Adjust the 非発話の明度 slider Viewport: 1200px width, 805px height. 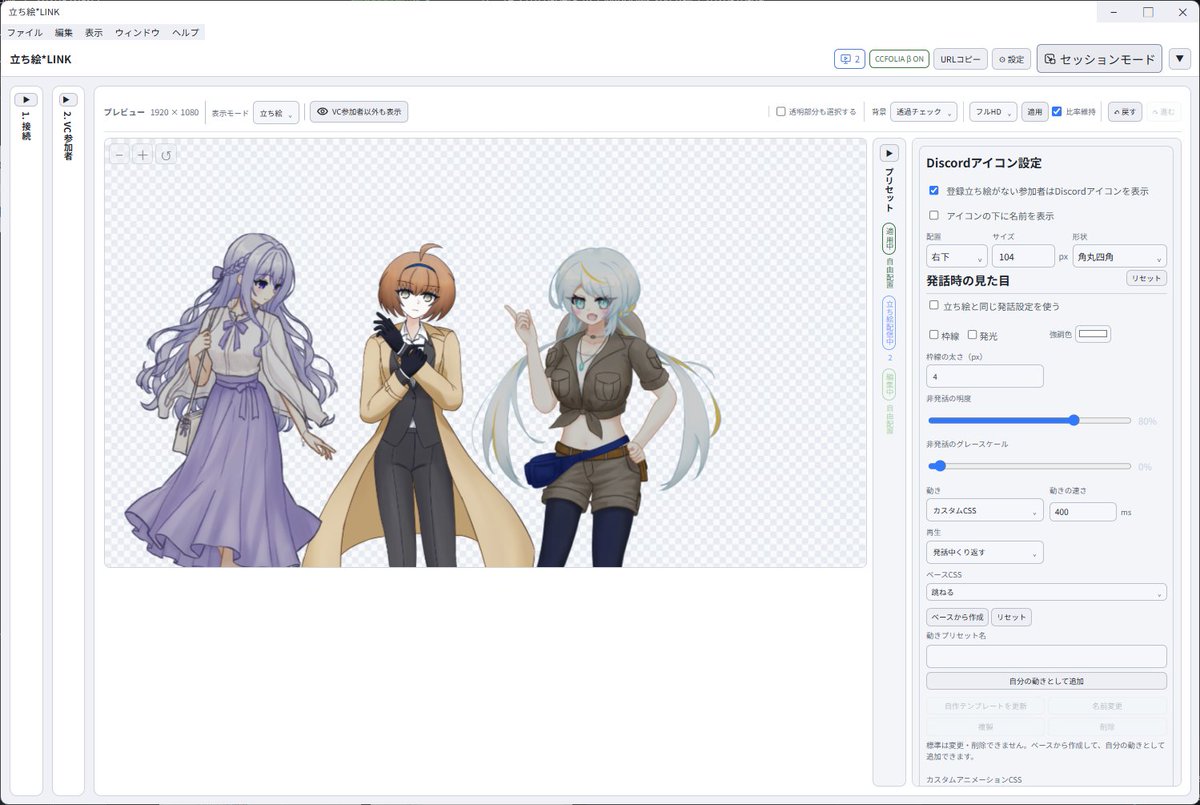click(x=1030, y=421)
